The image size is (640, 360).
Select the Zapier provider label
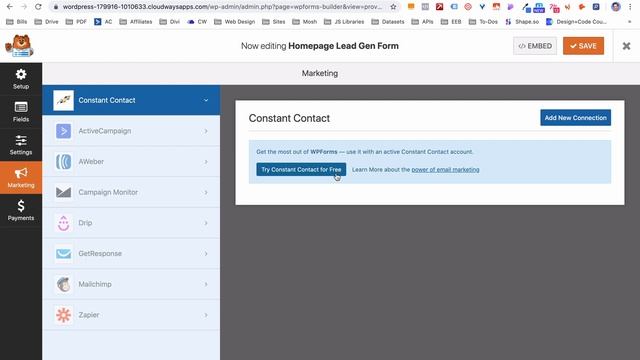pyautogui.click(x=89, y=315)
